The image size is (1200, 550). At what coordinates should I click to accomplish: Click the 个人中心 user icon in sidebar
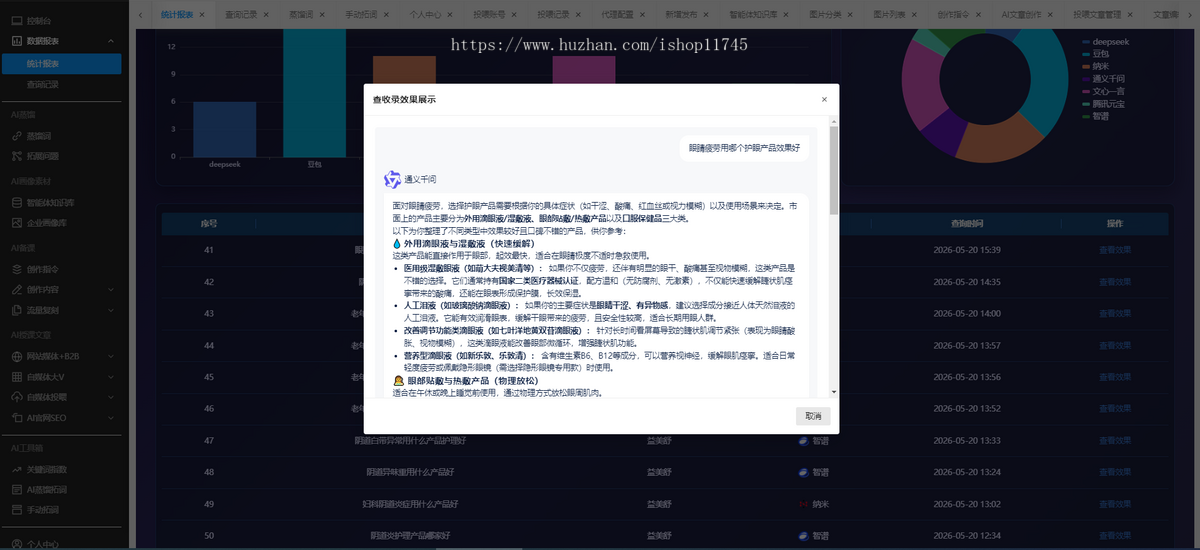[x=17, y=546]
